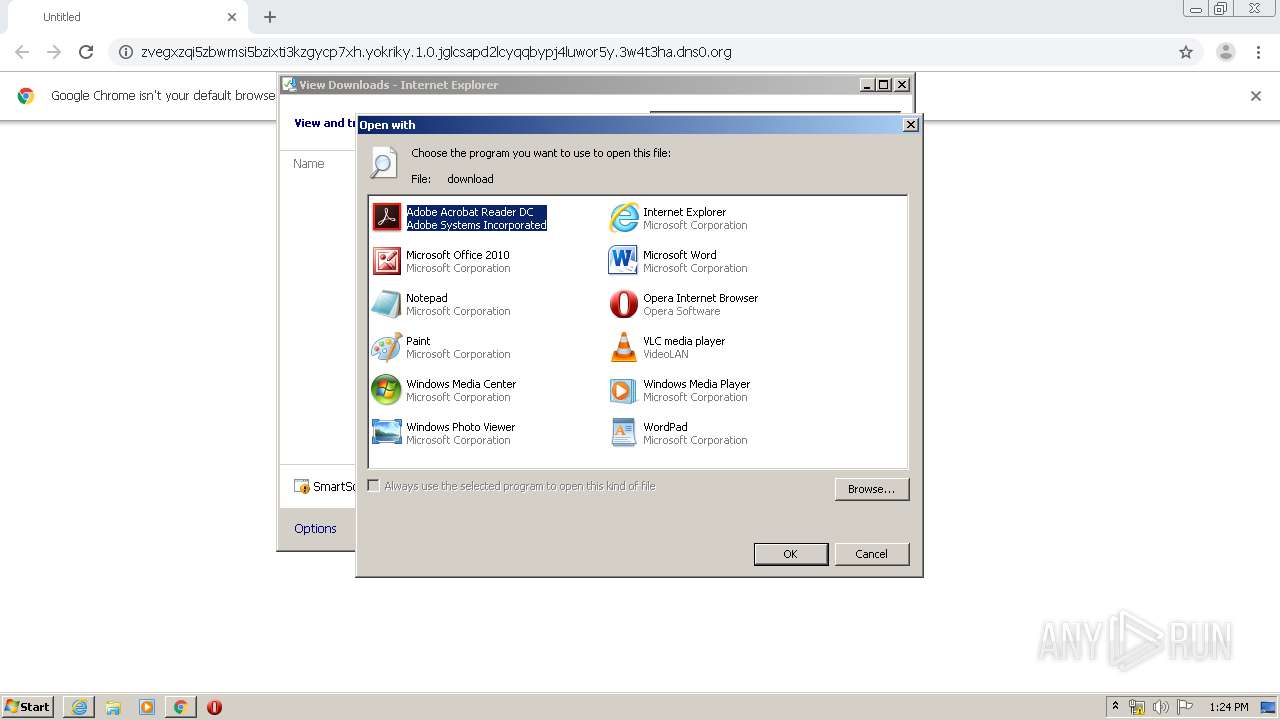This screenshot has height=720, width=1280.
Task: Select 'Adobe Acrobat Reader DC' text entry
Action: click(x=470, y=212)
